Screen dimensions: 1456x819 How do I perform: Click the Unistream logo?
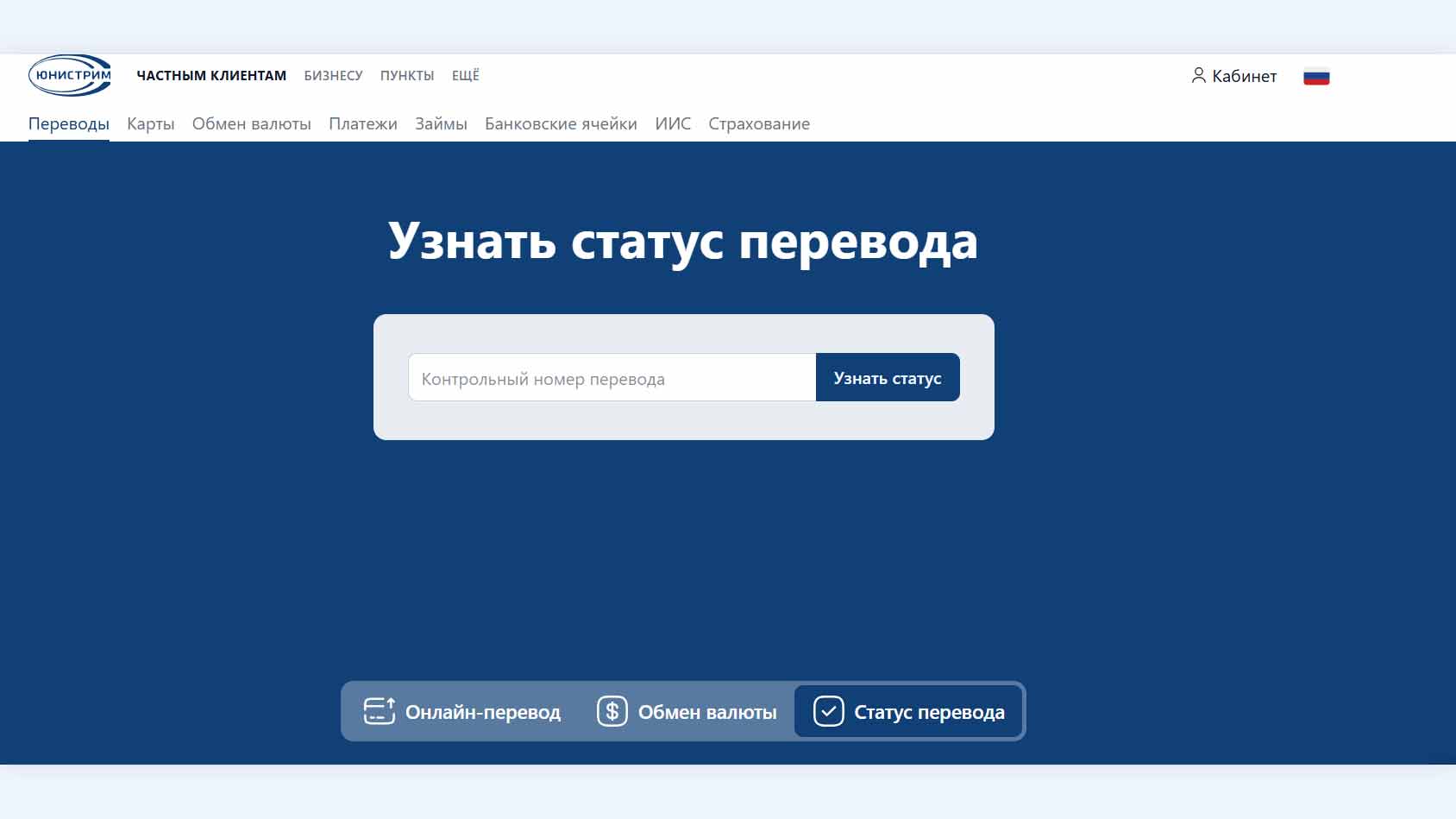pos(70,75)
